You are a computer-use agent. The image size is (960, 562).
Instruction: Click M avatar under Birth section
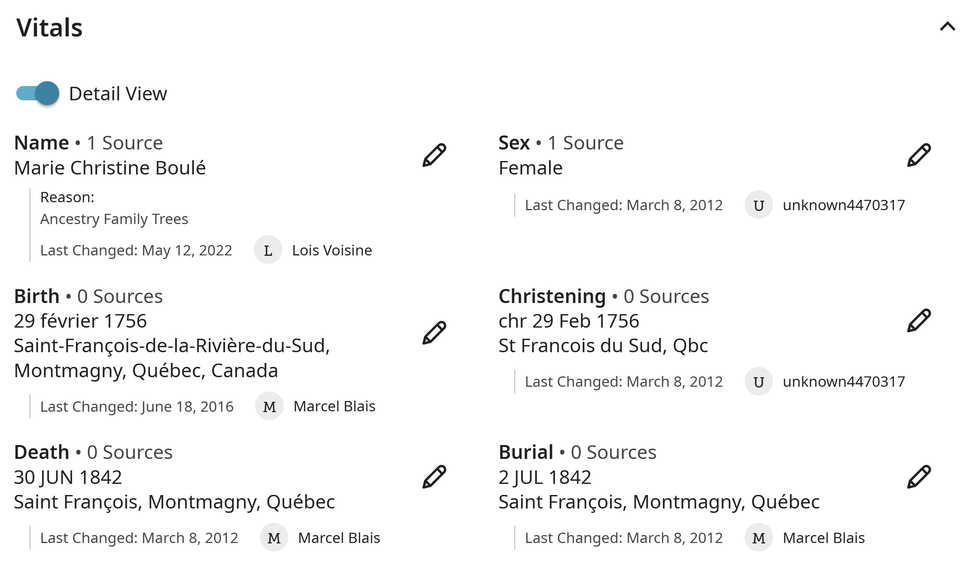269,407
